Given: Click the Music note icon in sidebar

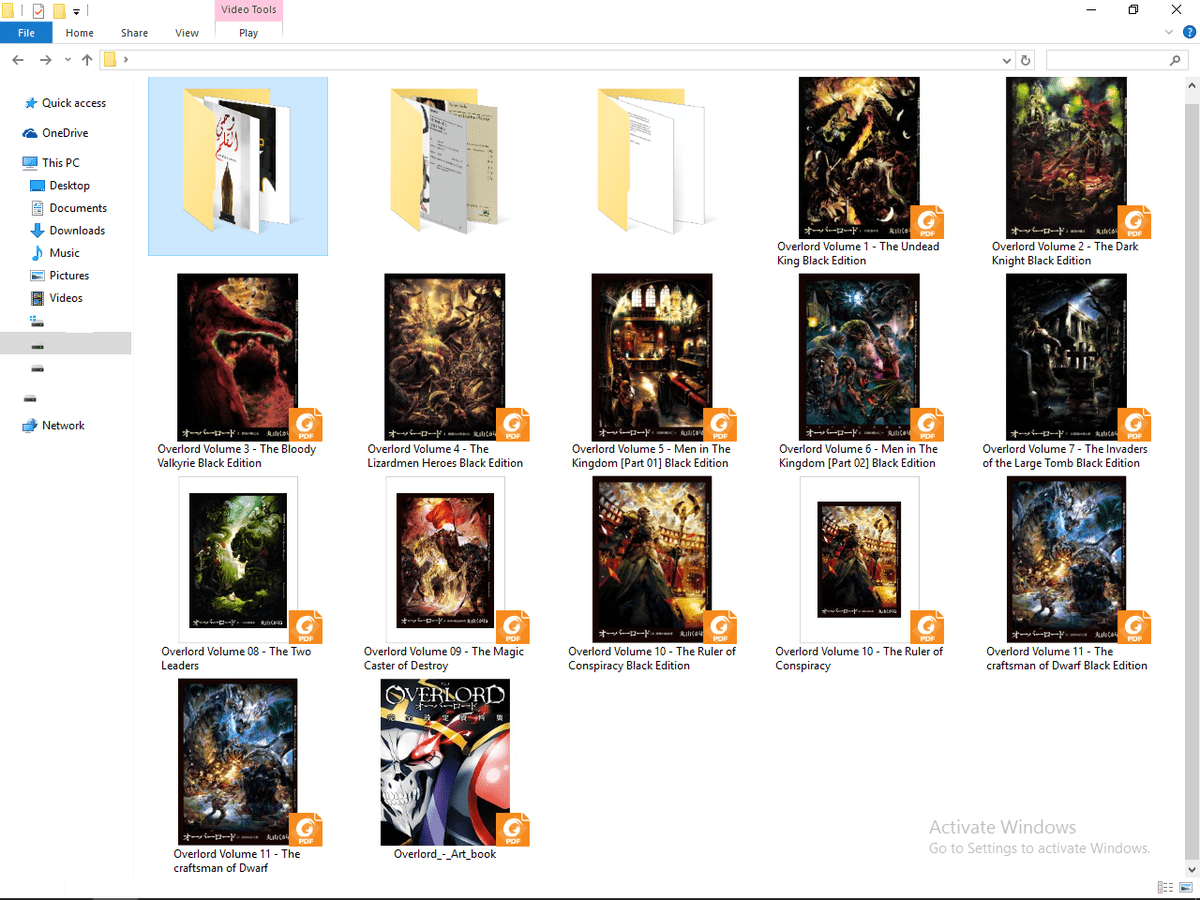Looking at the screenshot, I should pyautogui.click(x=38, y=253).
